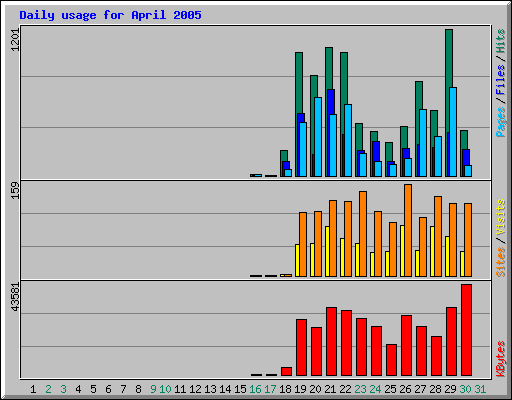Click day 13 on the date axis
This screenshot has width=512, height=400.
pos(210,389)
